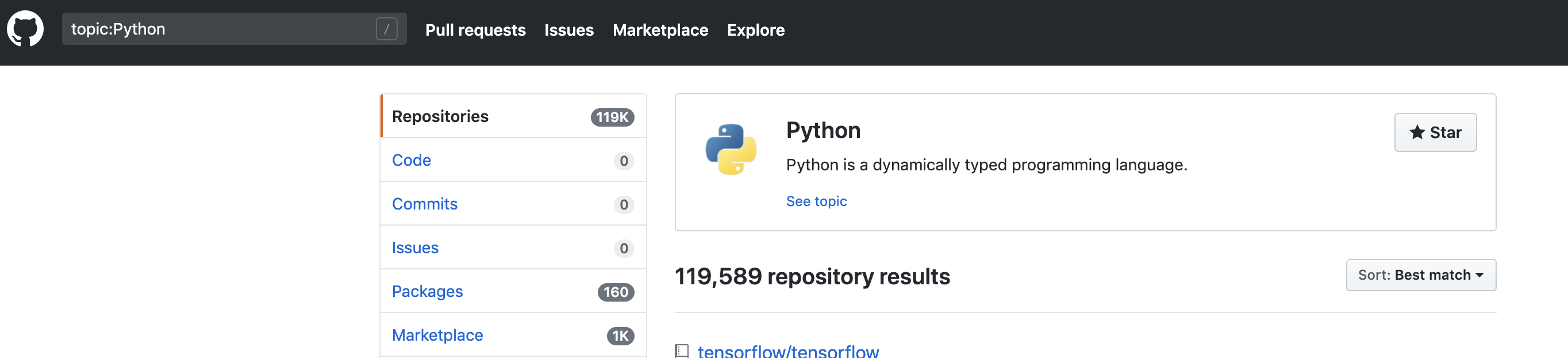Viewport: 1568px width, 358px height.
Task: Click the repository icon beside tensorflow/tensorflow
Action: [682, 351]
